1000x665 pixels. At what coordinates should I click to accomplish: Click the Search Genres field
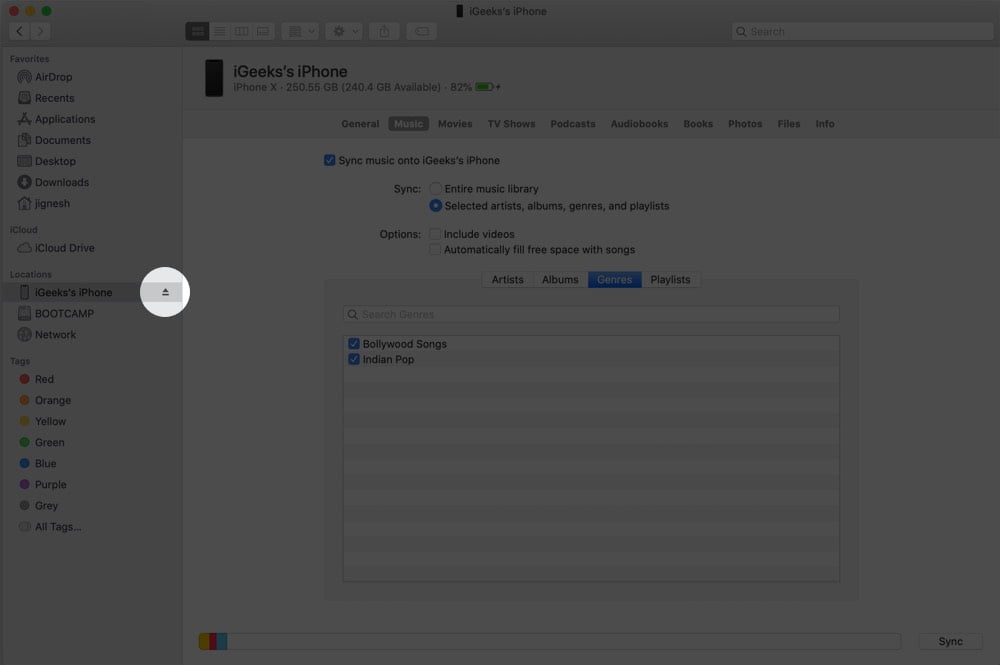point(591,314)
